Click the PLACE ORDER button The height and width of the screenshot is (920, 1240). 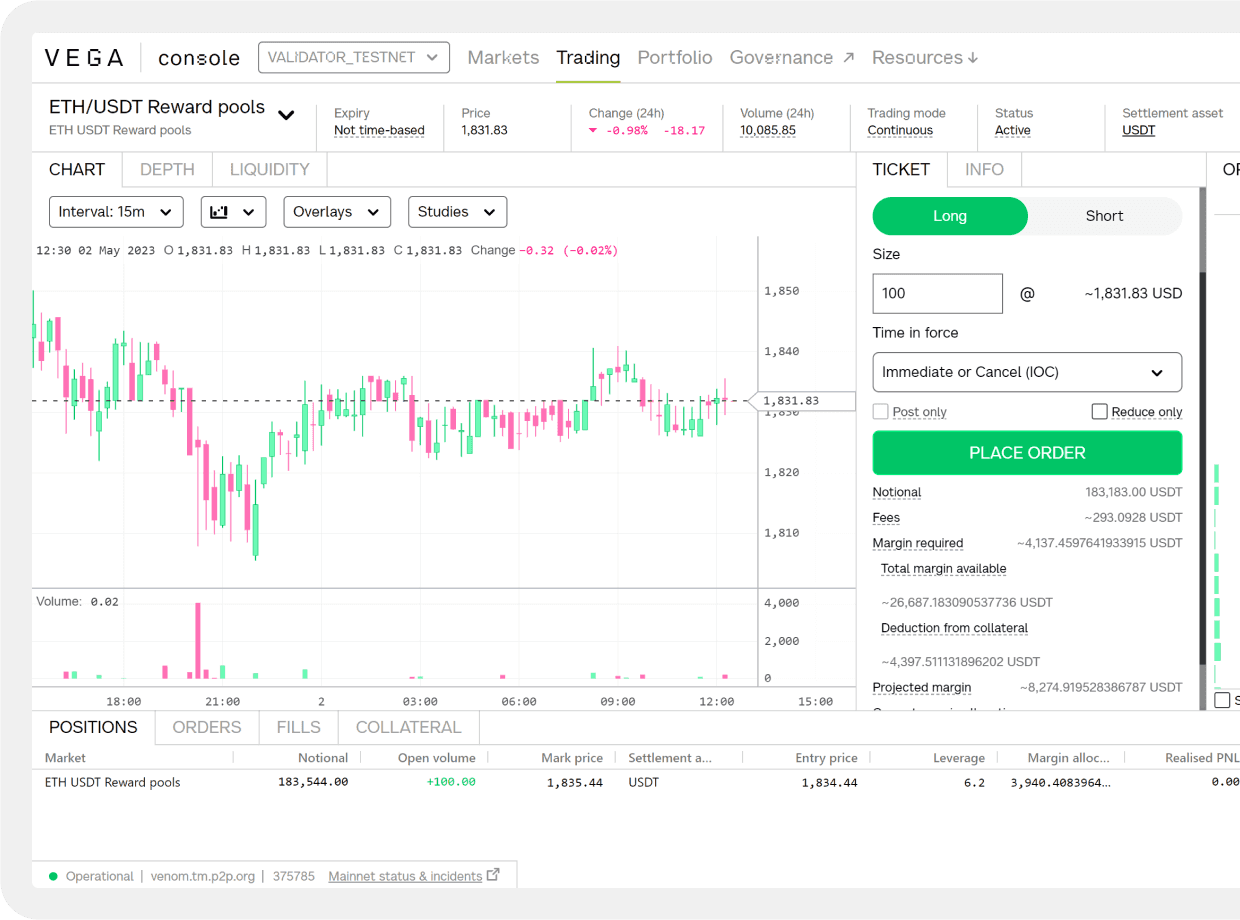coord(1027,453)
